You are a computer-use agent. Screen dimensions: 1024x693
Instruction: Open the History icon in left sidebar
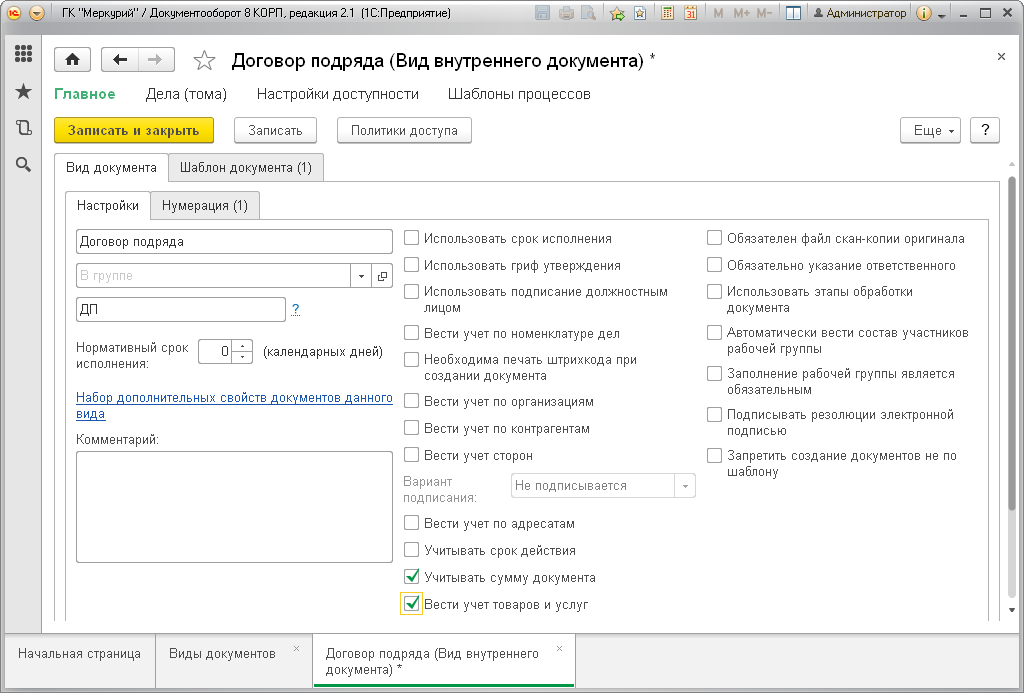click(24, 127)
